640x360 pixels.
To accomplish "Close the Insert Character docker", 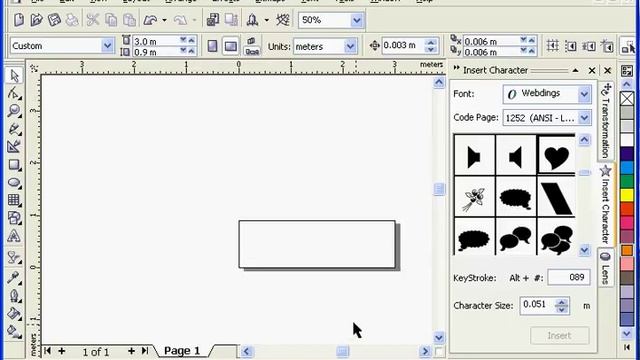I will pos(592,71).
